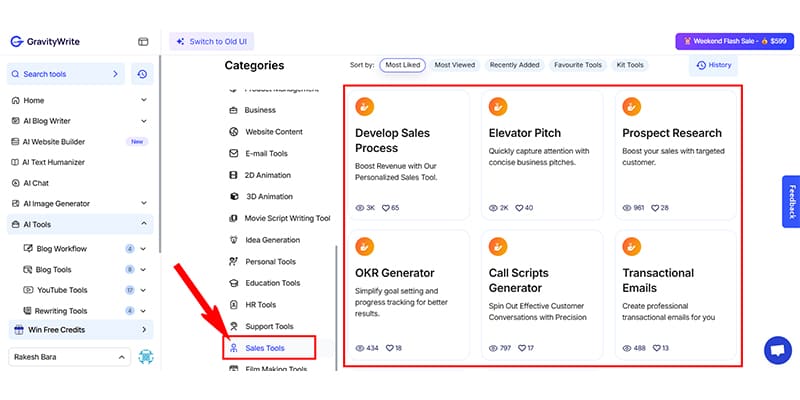Like the OKR Generator tool heart
Viewport: 800px width, 400px height.
click(x=389, y=348)
